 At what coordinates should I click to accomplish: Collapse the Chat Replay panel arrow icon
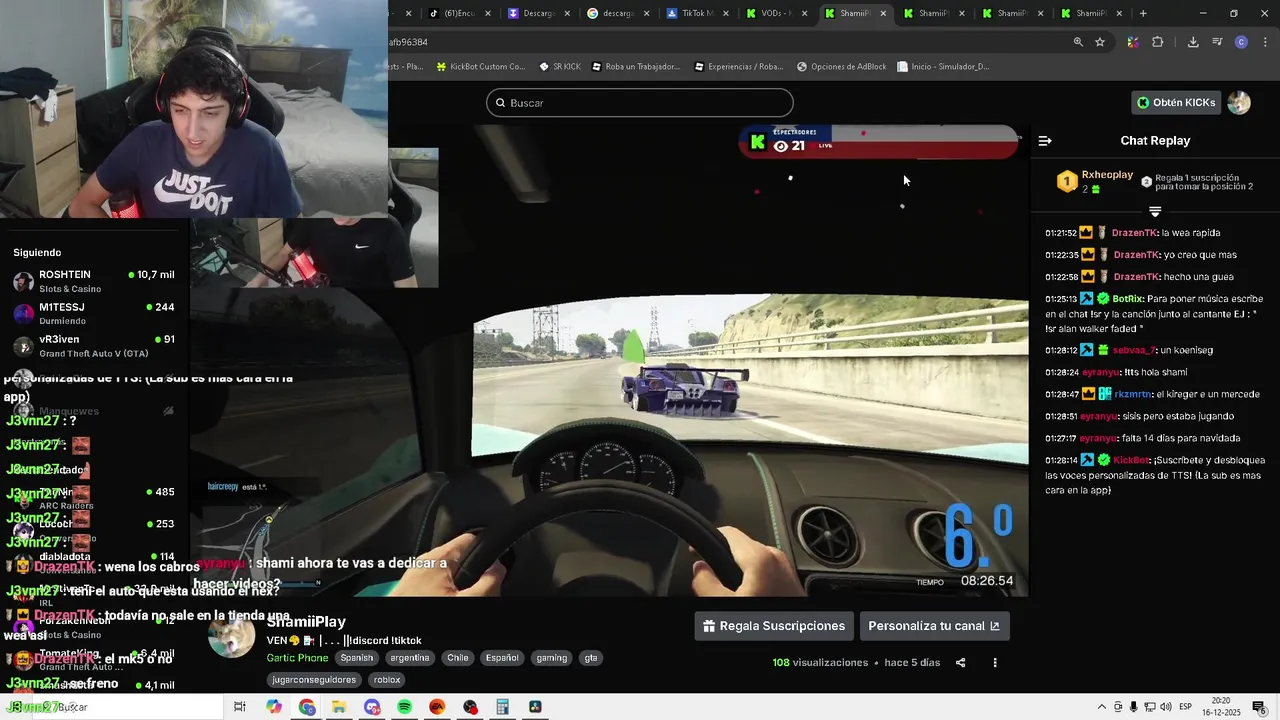pyautogui.click(x=1045, y=141)
